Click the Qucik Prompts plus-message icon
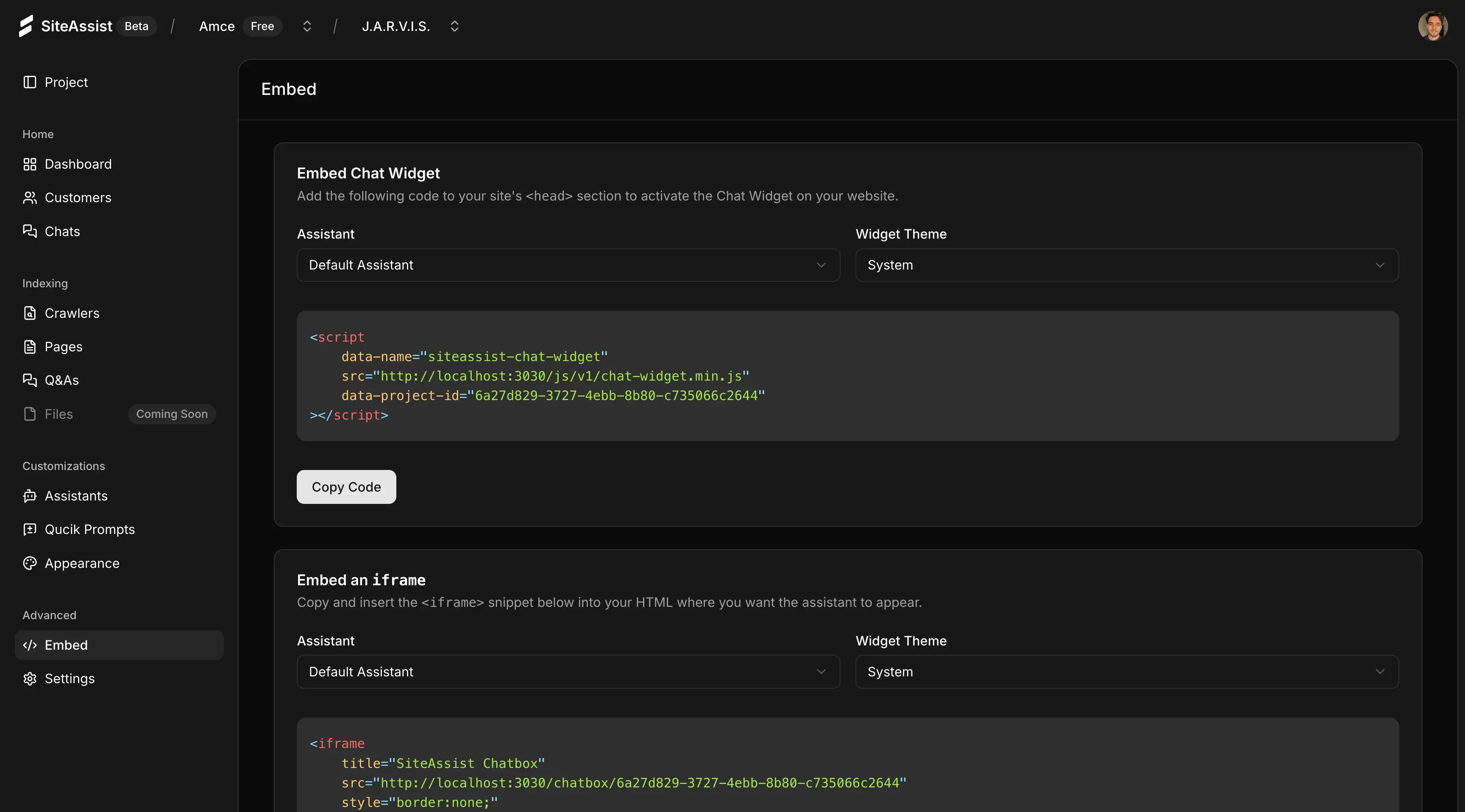The height and width of the screenshot is (812, 1465). coord(30,529)
